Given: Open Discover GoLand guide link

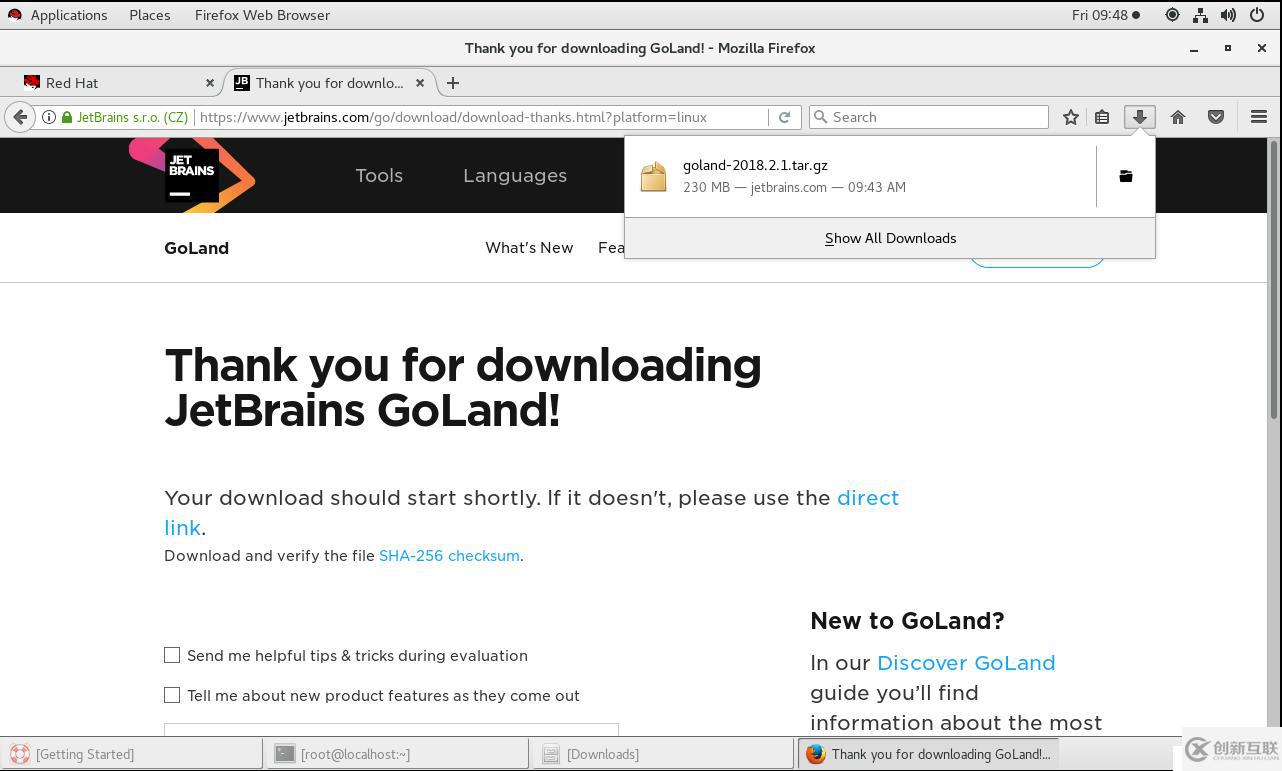Looking at the screenshot, I should tap(966, 663).
